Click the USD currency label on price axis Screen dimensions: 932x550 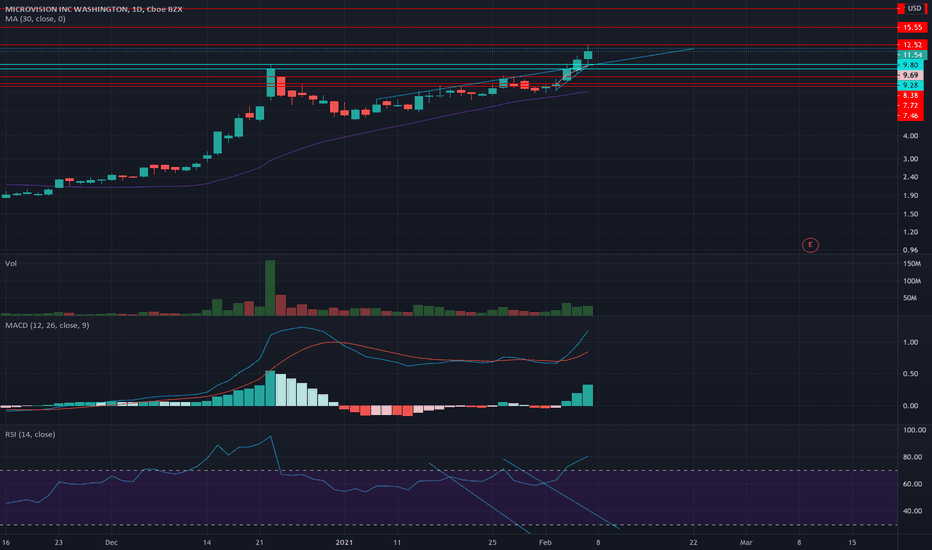click(914, 8)
